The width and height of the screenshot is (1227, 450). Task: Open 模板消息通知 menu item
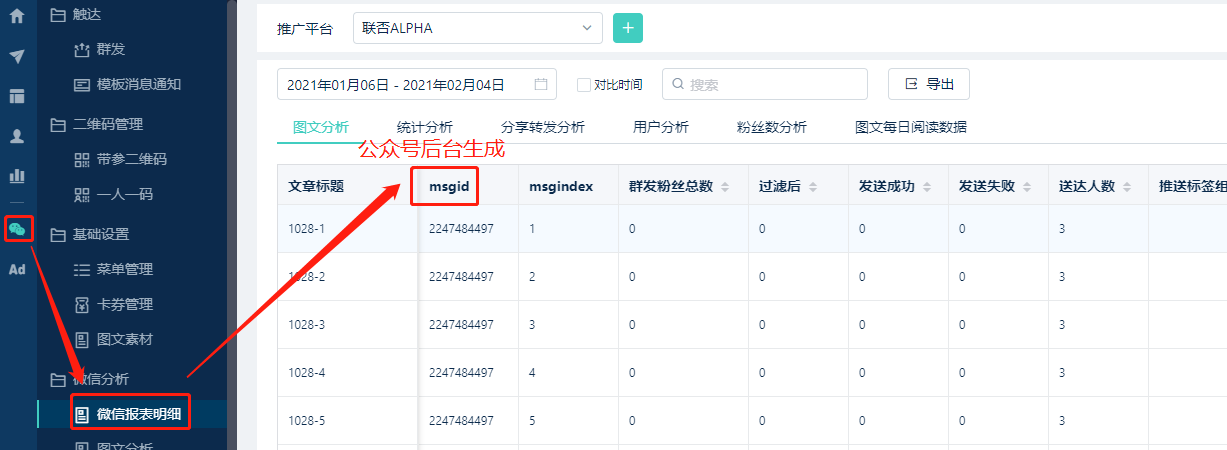(x=128, y=84)
